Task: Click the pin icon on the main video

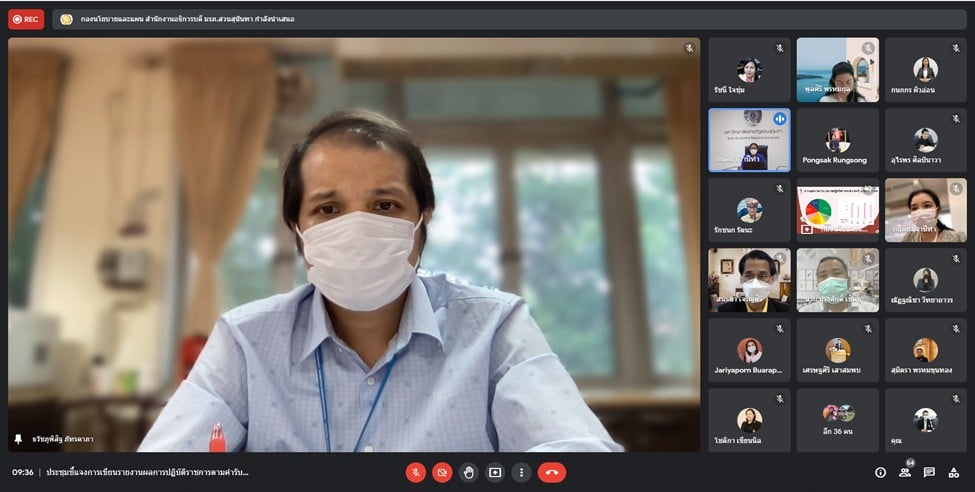Action: tap(18, 439)
